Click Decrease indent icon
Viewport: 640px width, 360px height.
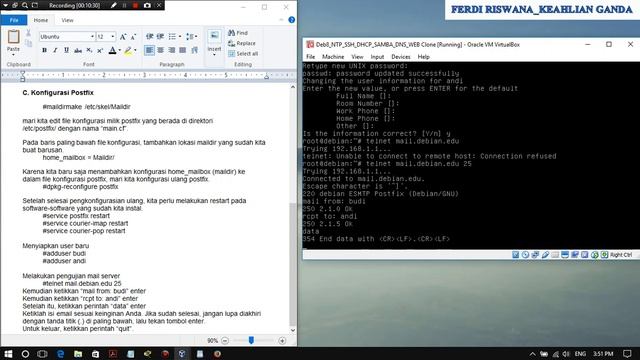click(x=149, y=37)
